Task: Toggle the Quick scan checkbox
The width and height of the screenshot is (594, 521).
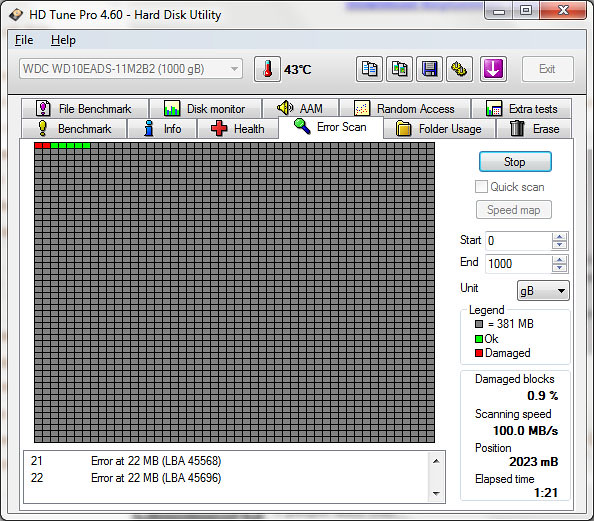Action: (481, 187)
